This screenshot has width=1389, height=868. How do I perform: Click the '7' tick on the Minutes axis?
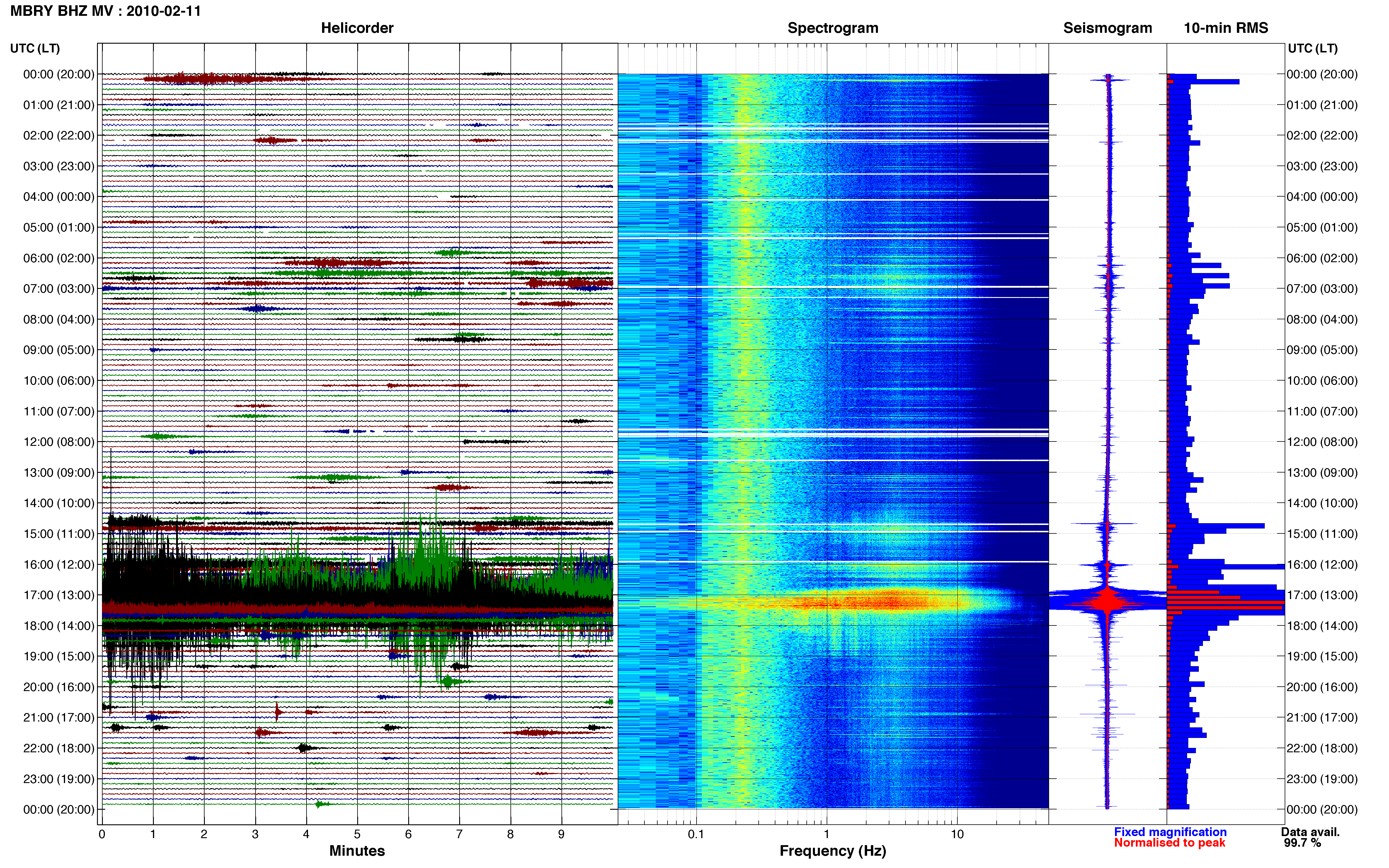(459, 834)
